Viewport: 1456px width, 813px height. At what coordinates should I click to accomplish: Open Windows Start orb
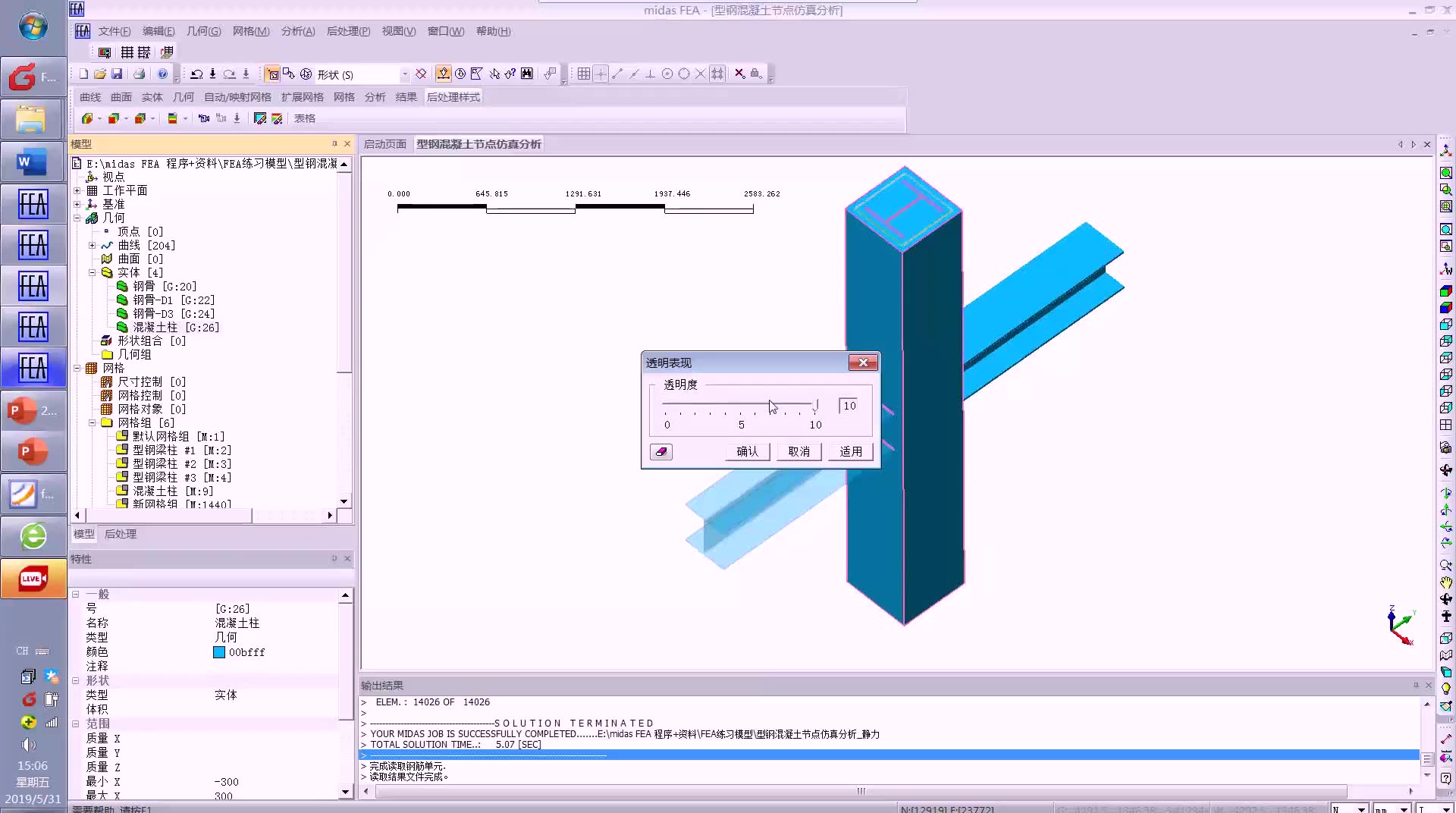[x=33, y=27]
